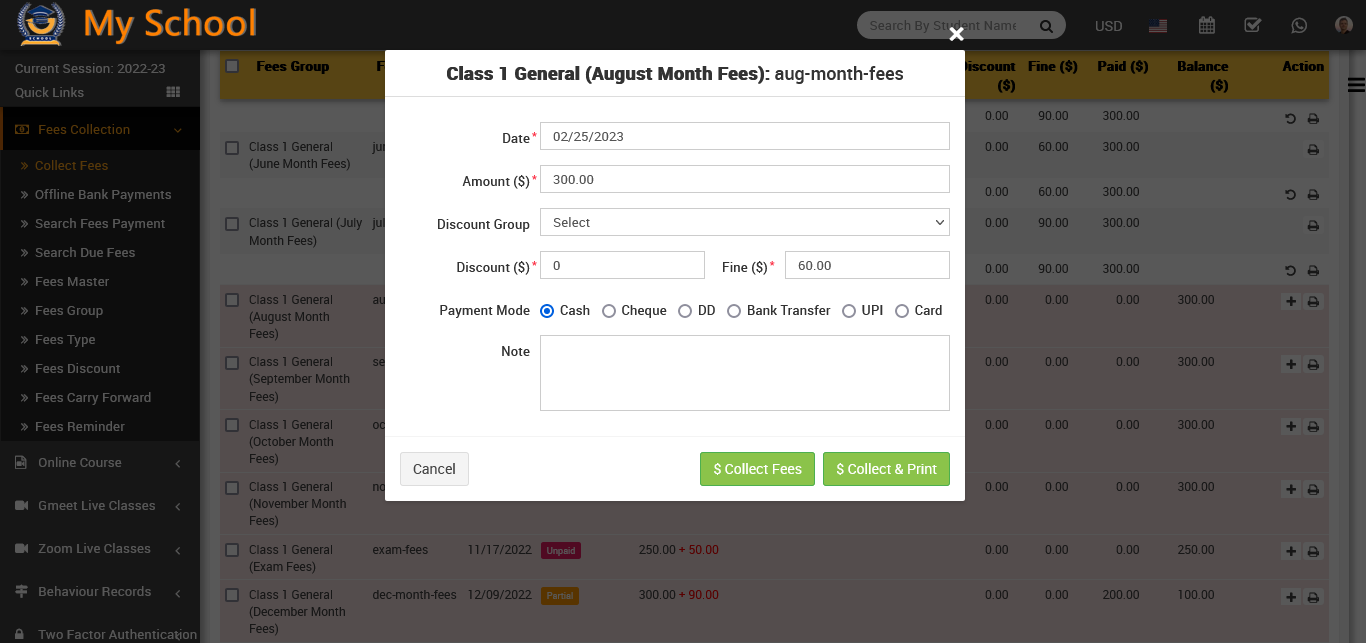The height and width of the screenshot is (643, 1366).
Task: Open the WhatsApp chat icon
Action: click(x=1298, y=26)
